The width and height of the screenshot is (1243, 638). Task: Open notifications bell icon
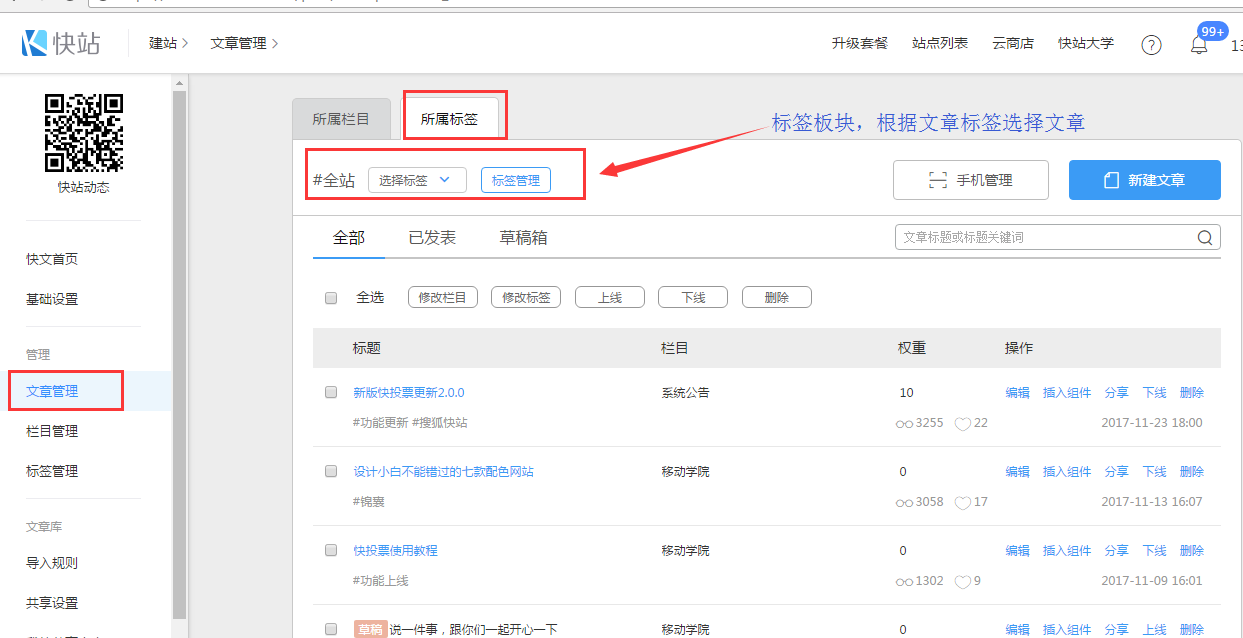coord(1198,45)
